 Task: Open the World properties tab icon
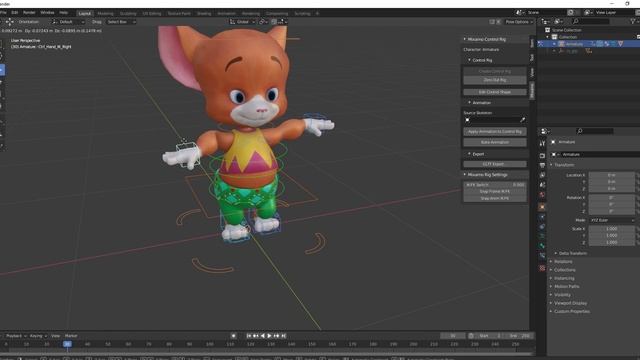(542, 195)
